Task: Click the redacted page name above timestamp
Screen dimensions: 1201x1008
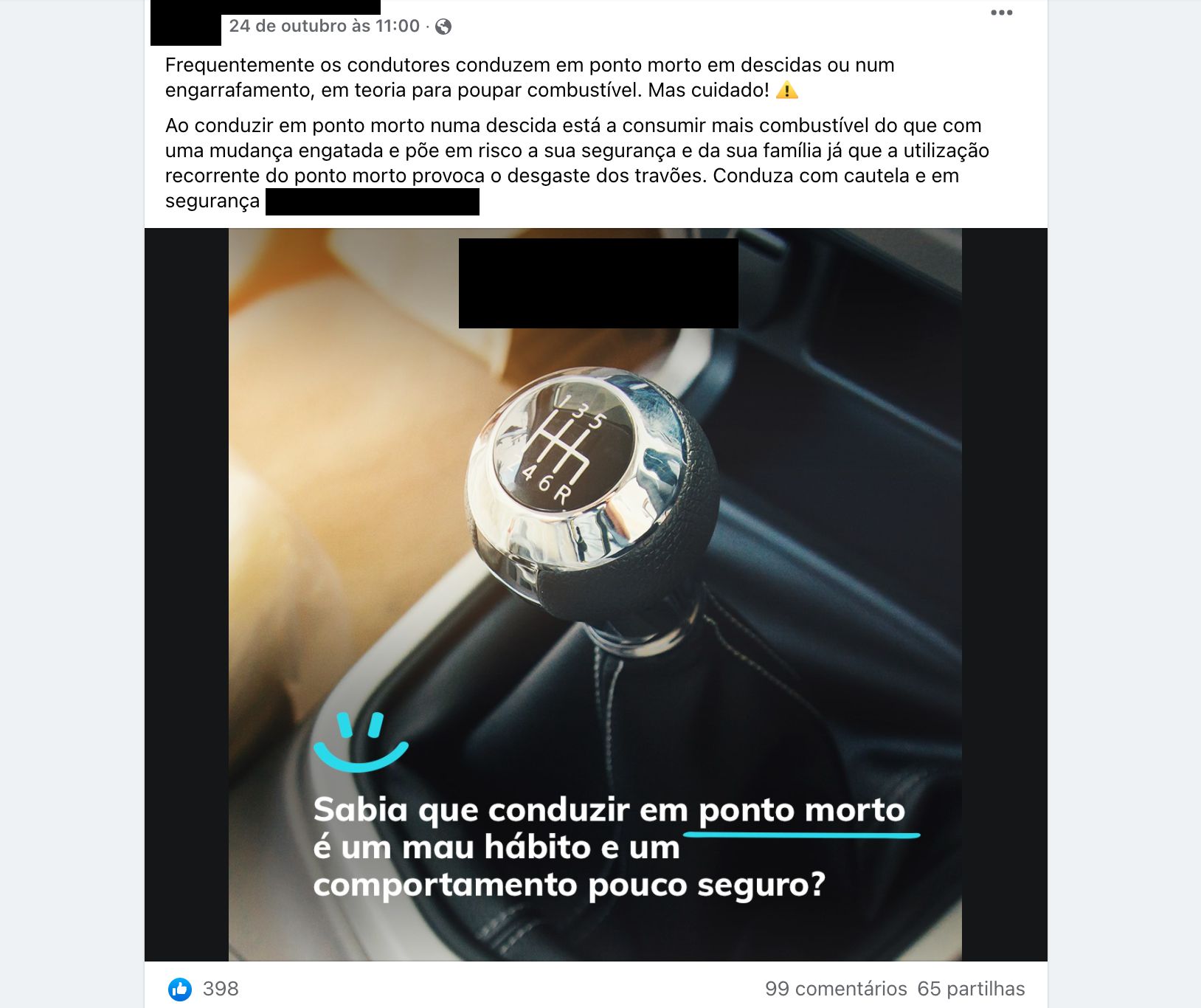Action: pos(301,7)
